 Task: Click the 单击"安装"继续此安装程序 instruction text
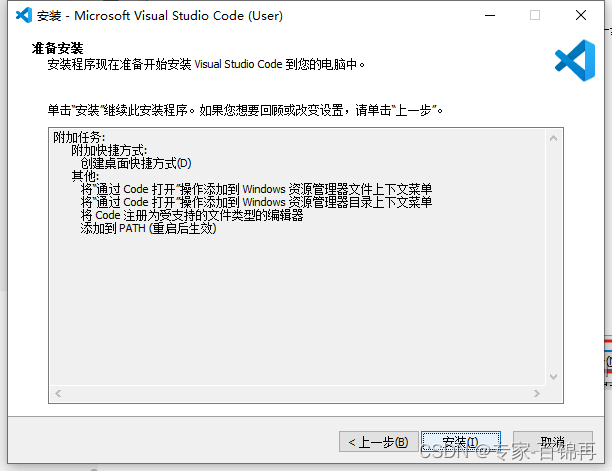click(245, 110)
